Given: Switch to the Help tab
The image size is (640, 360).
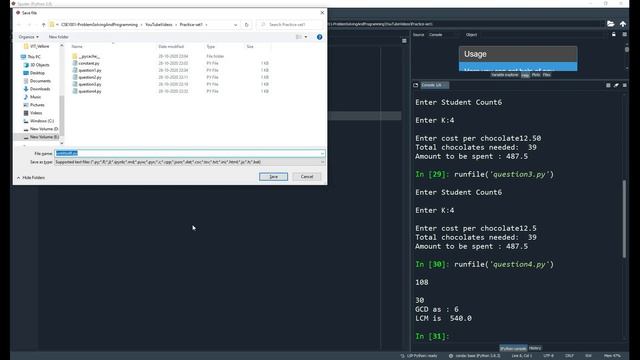Looking at the screenshot, I should (525, 75).
